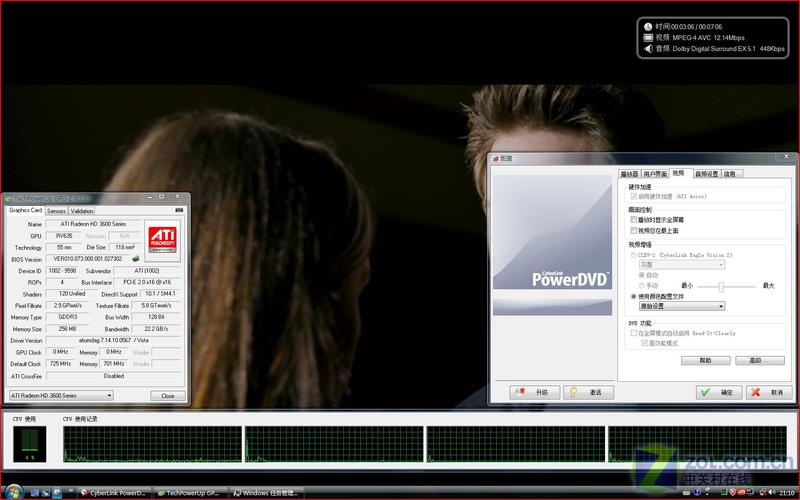Click the ATI Radeon logo in GPU-Z

pos(162,240)
